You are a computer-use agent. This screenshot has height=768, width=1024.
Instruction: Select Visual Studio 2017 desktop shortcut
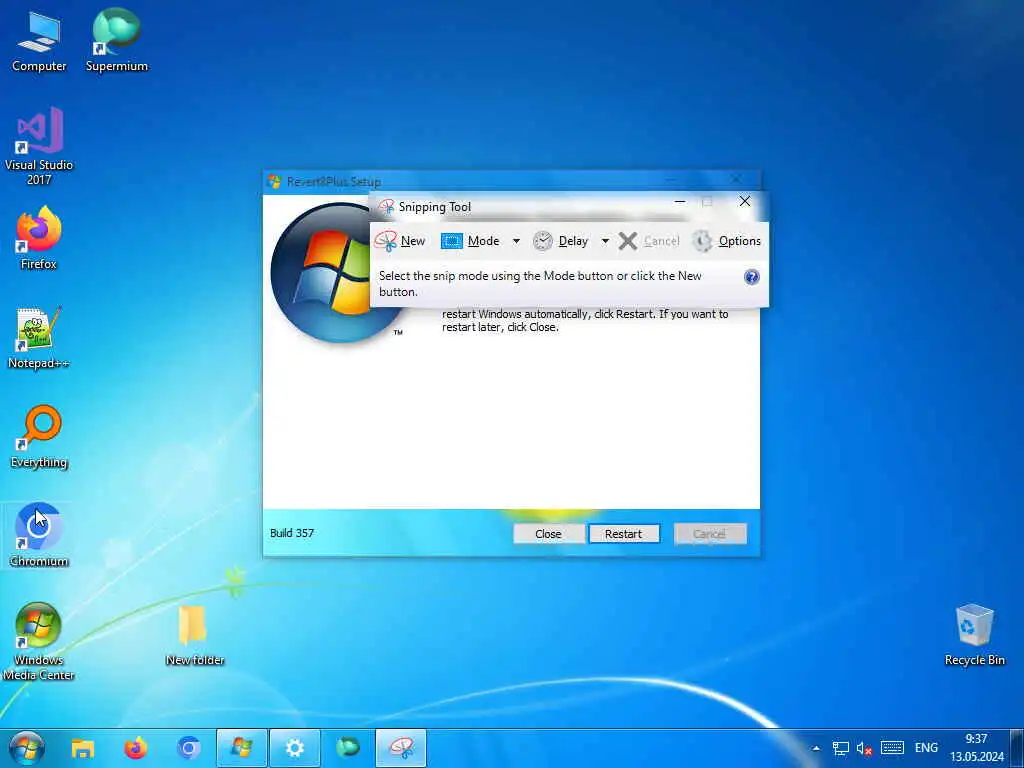click(39, 146)
